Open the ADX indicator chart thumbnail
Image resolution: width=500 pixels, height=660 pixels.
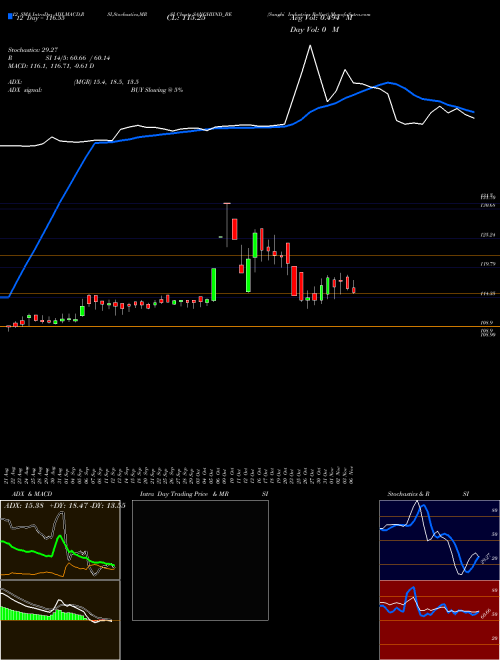pos(60,540)
